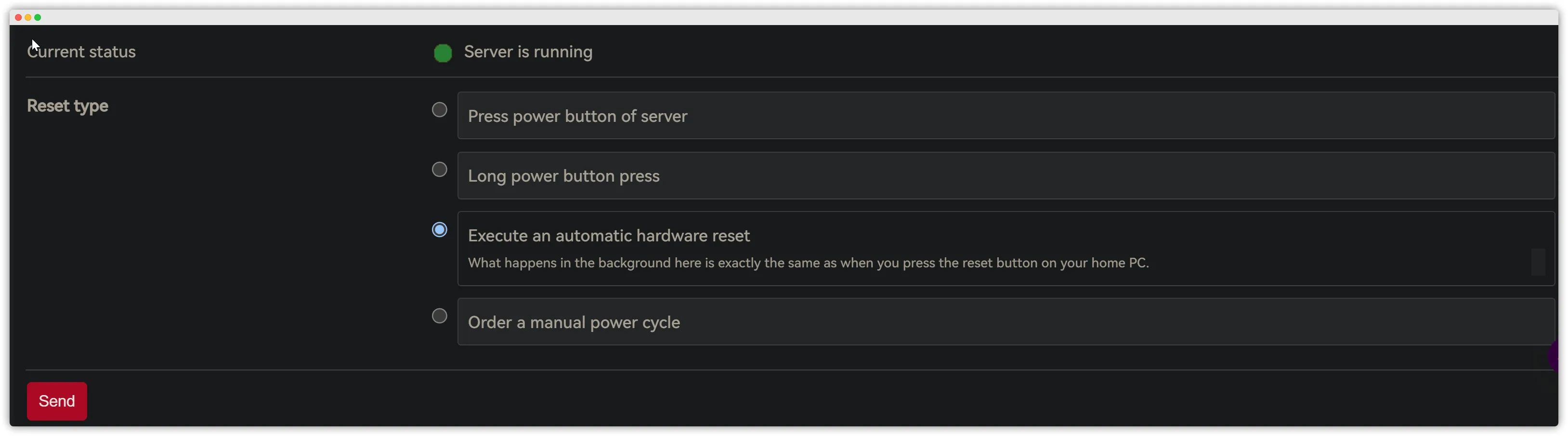1568x436 pixels.
Task: Expand the "Press power button of server" option box
Action: point(1006,116)
